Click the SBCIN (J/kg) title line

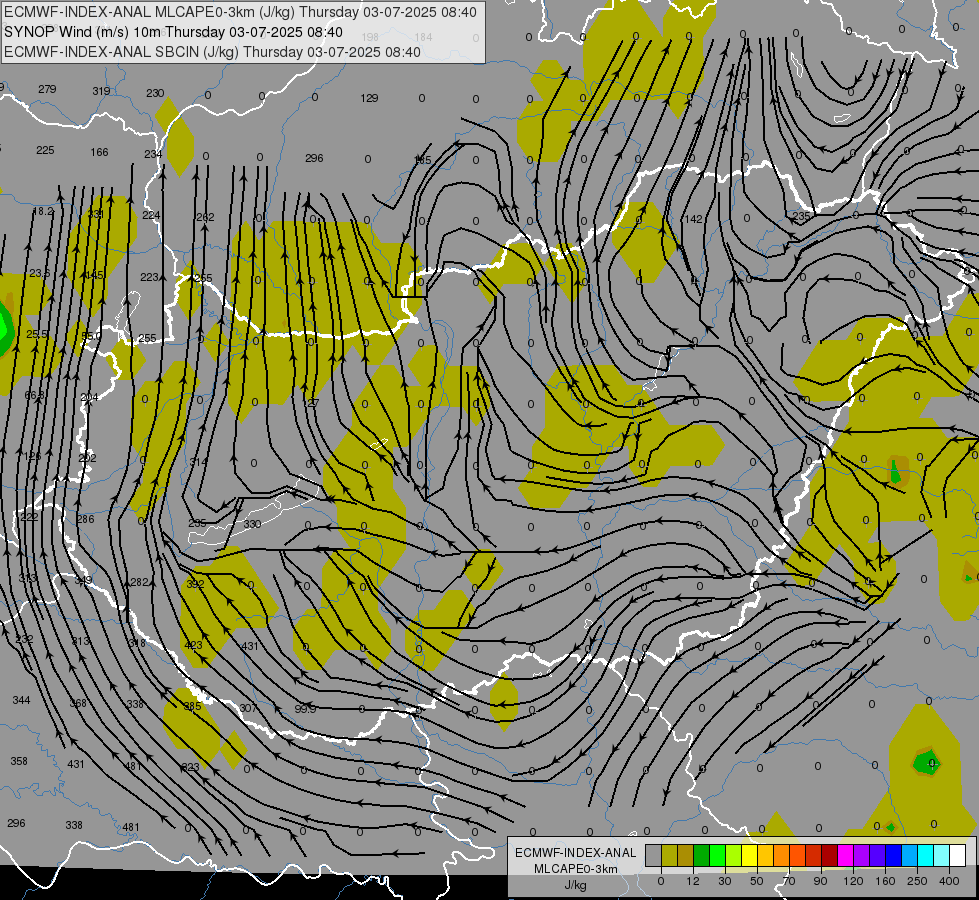212,52
